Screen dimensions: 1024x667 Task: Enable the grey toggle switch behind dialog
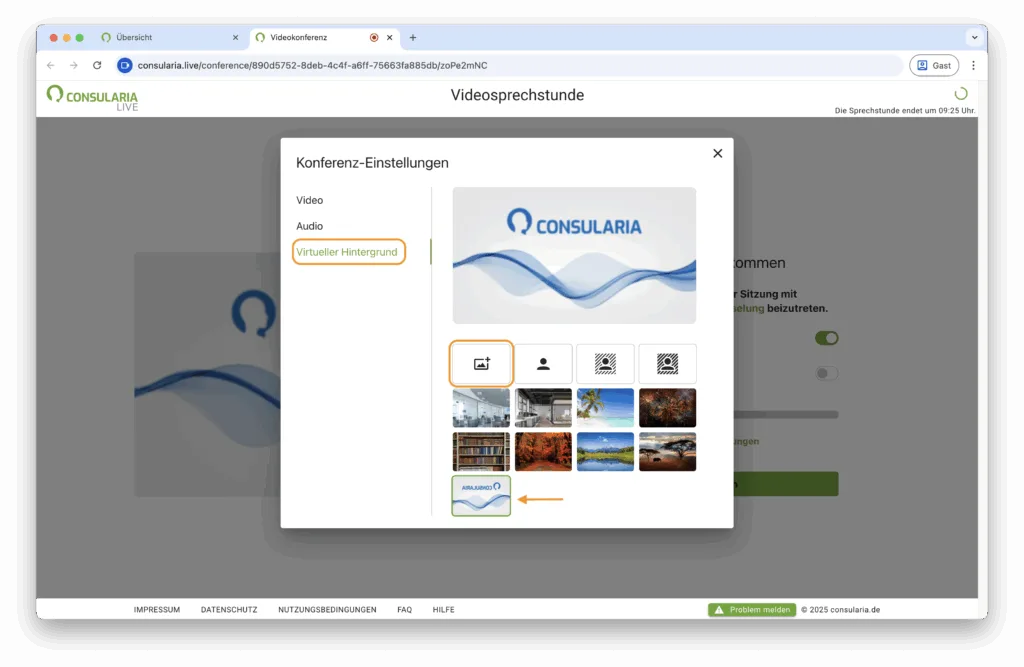826,373
